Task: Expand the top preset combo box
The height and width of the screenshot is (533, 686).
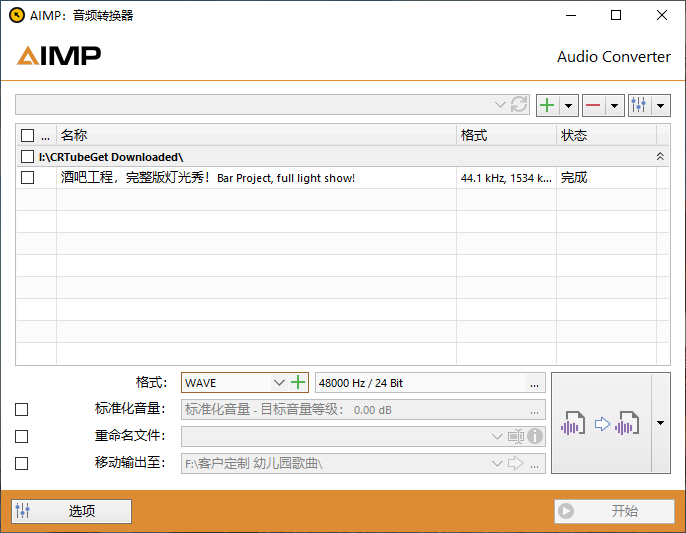Action: point(500,105)
